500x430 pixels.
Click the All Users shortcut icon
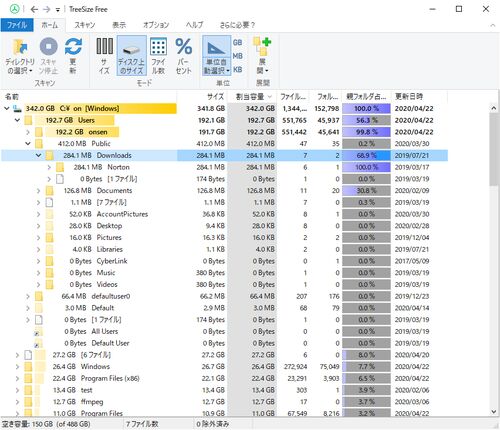[39, 331]
